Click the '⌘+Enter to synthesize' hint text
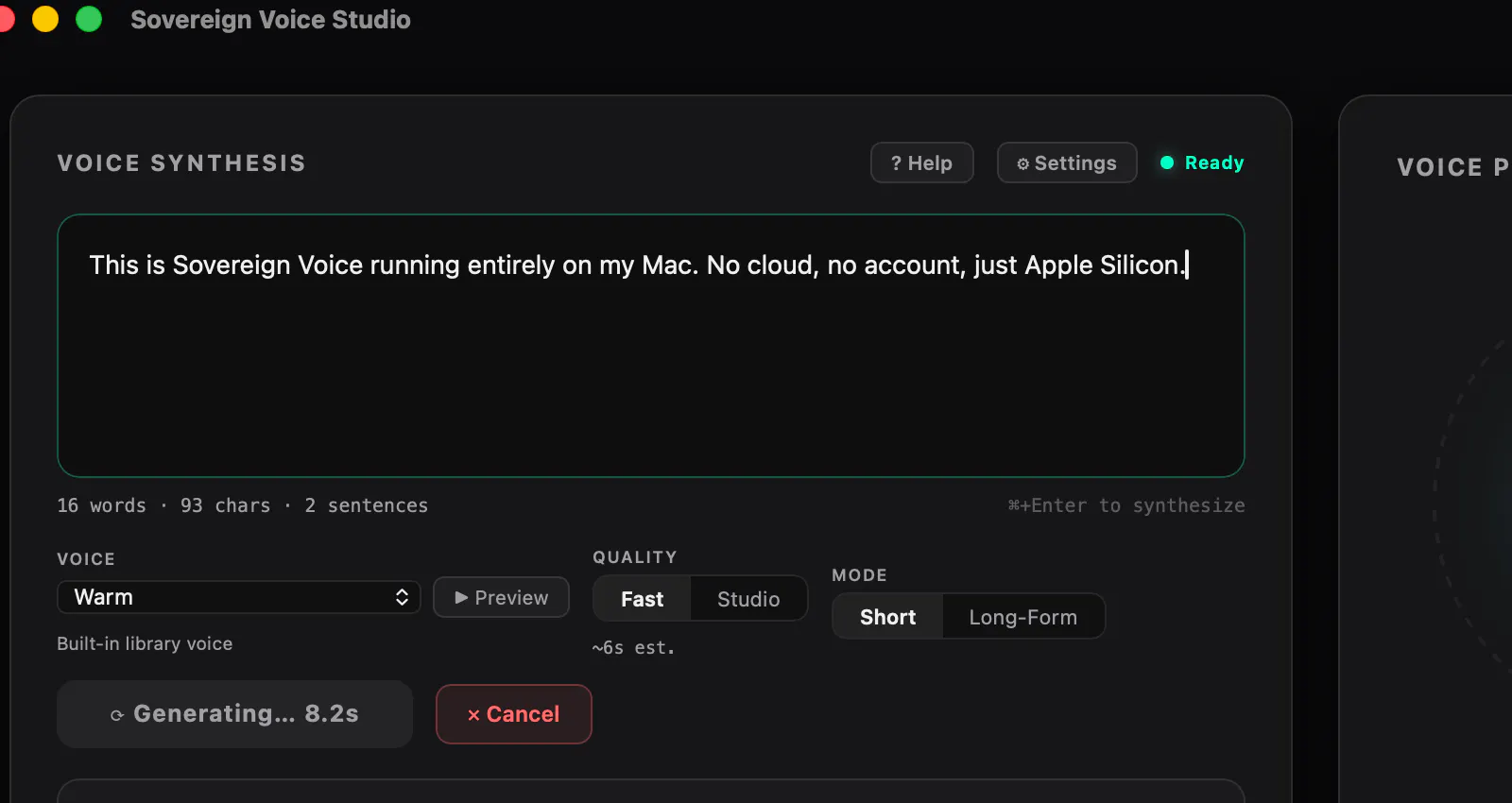 click(x=1126, y=505)
